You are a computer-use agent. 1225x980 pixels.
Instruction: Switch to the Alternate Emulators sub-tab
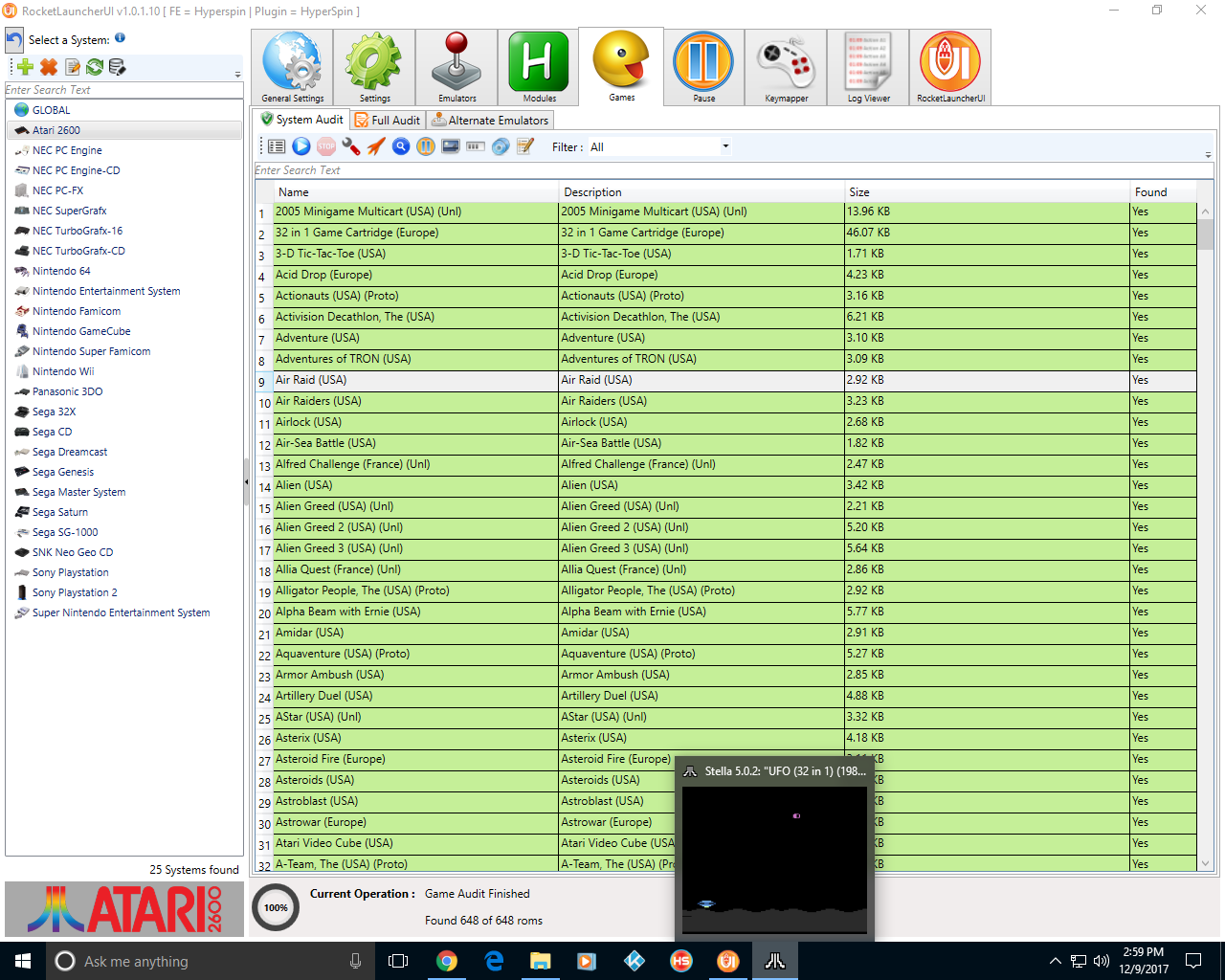point(490,120)
